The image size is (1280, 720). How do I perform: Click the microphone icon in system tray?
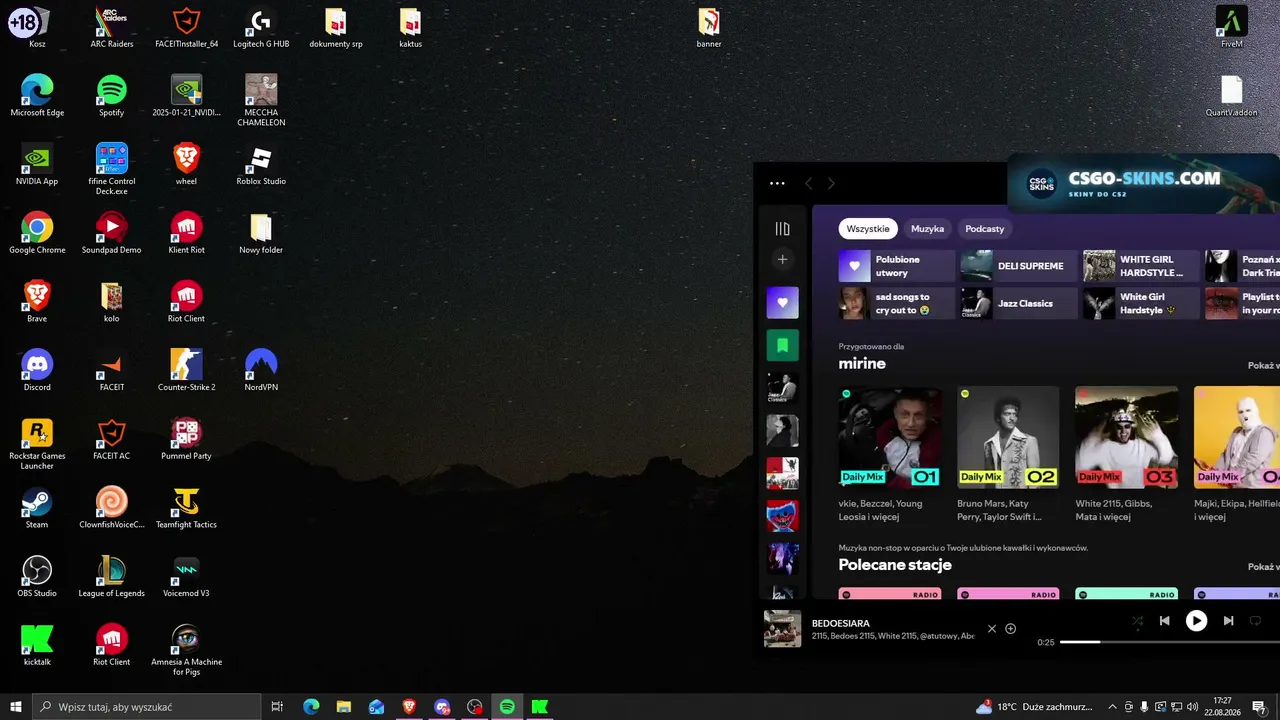1144,707
